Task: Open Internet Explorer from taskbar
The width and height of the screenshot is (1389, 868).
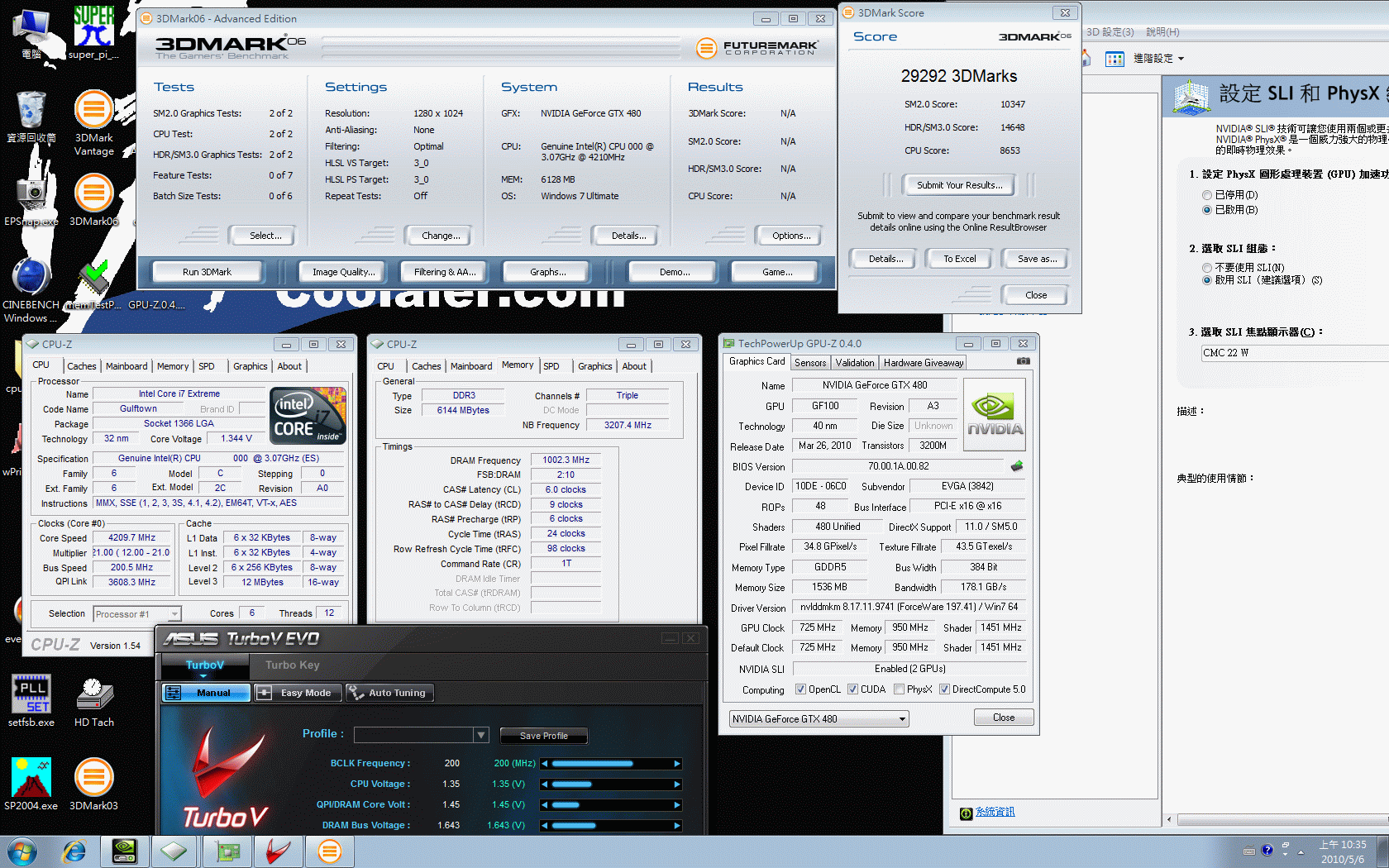Action: click(x=74, y=851)
